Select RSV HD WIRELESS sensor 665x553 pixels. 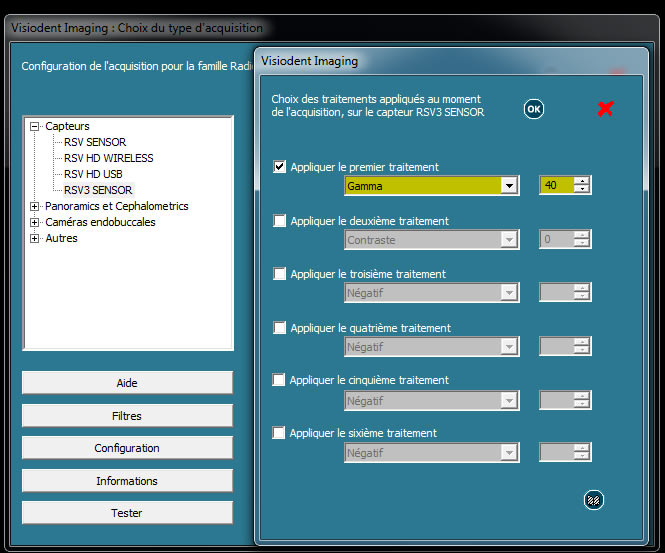tap(108, 158)
